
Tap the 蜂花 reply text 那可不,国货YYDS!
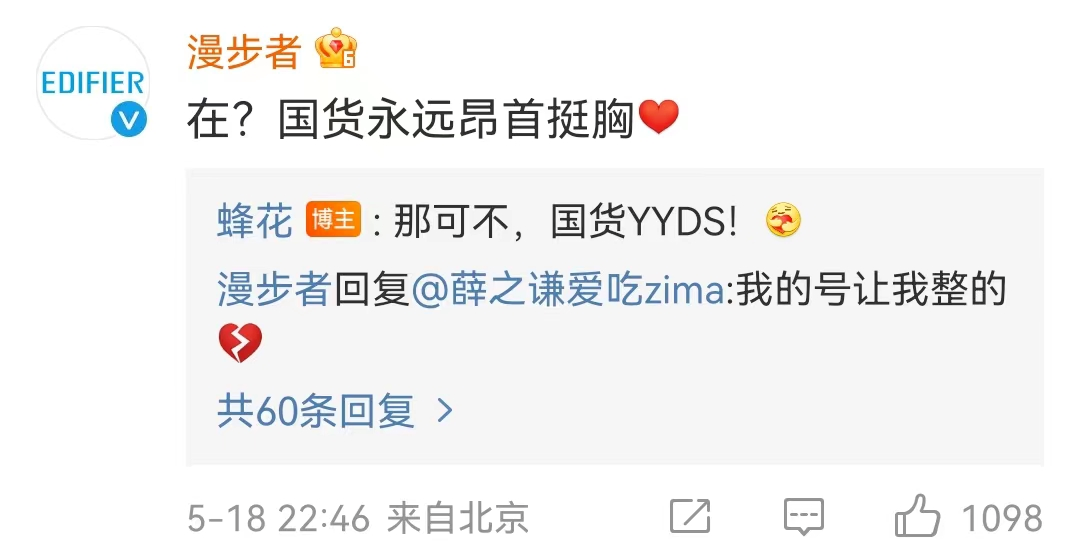pyautogui.click(x=565, y=221)
